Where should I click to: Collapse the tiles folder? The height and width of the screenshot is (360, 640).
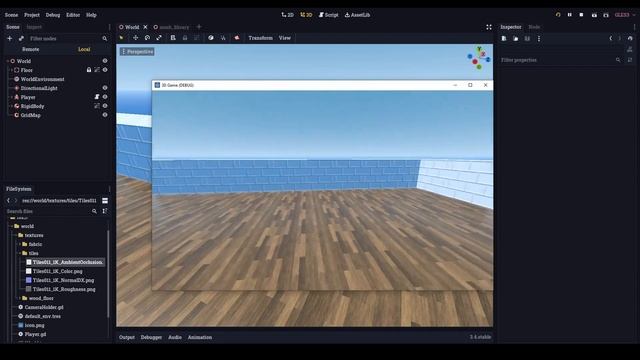tap(20, 253)
